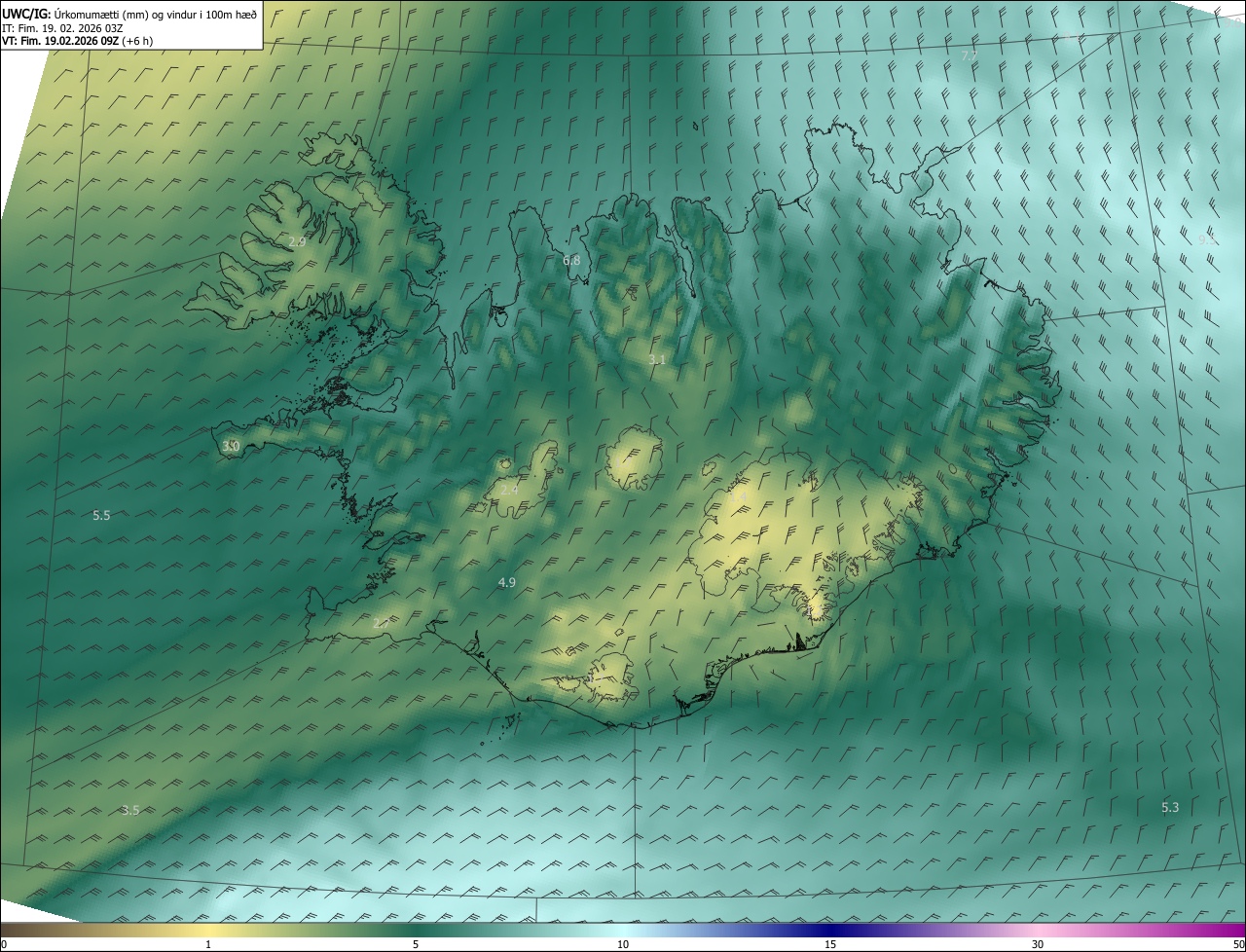1246x952 pixels.
Task: Click the 7.7 value in the northeast sea
Action: click(969, 55)
